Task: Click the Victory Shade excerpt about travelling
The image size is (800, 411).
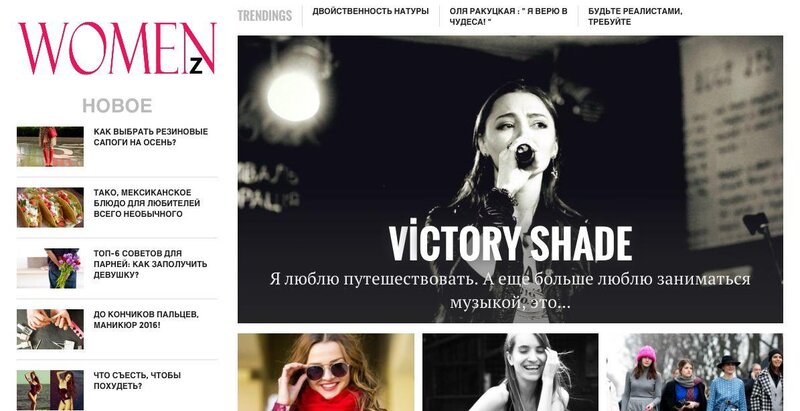Action: click(x=510, y=291)
